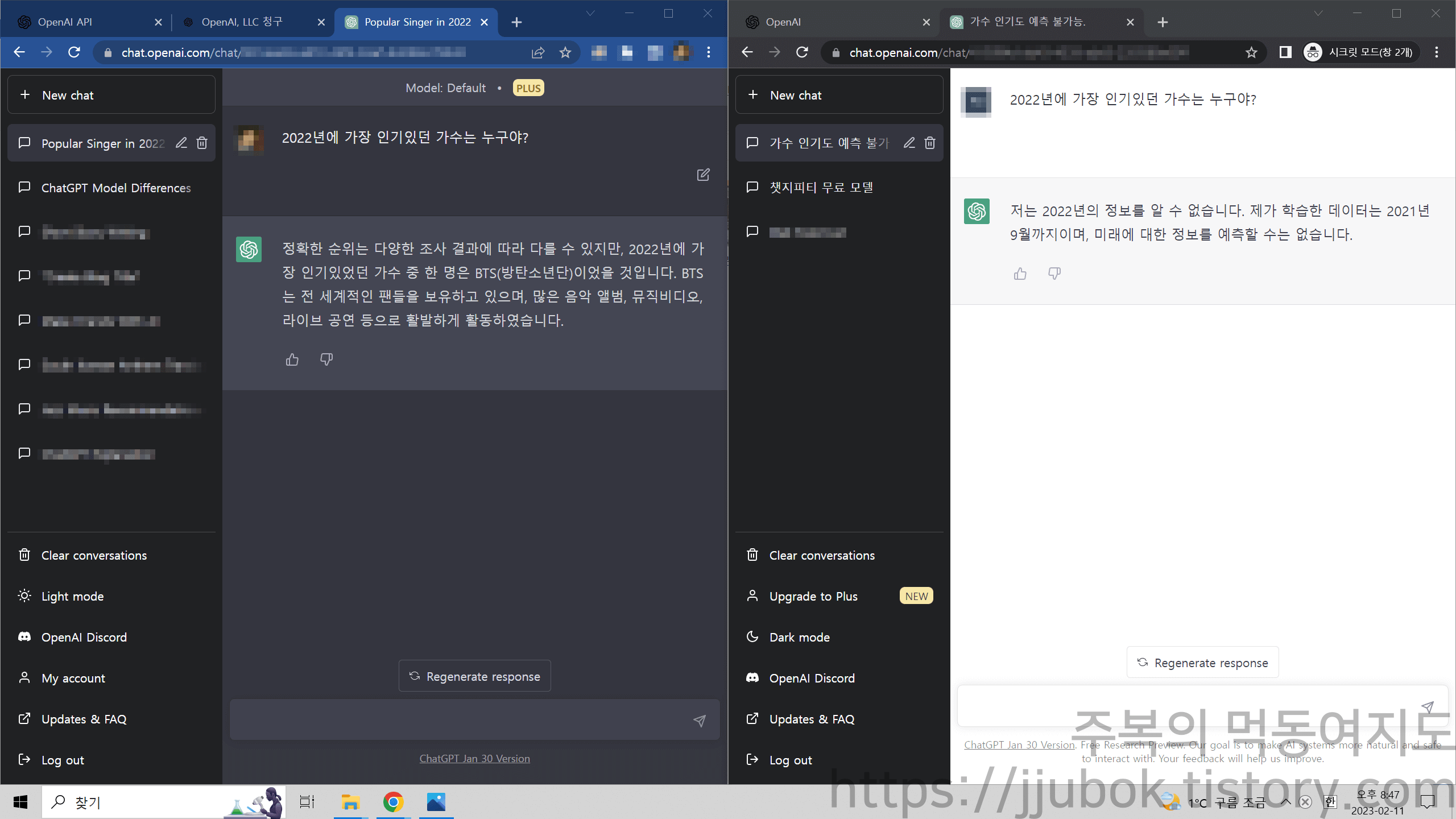
Task: Click the thumbs up icon on right chat
Action: click(x=1019, y=273)
